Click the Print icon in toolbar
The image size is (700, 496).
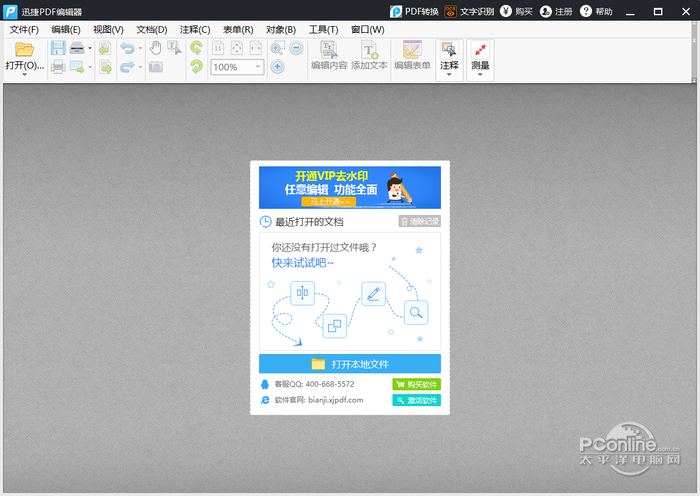pyautogui.click(x=58, y=67)
